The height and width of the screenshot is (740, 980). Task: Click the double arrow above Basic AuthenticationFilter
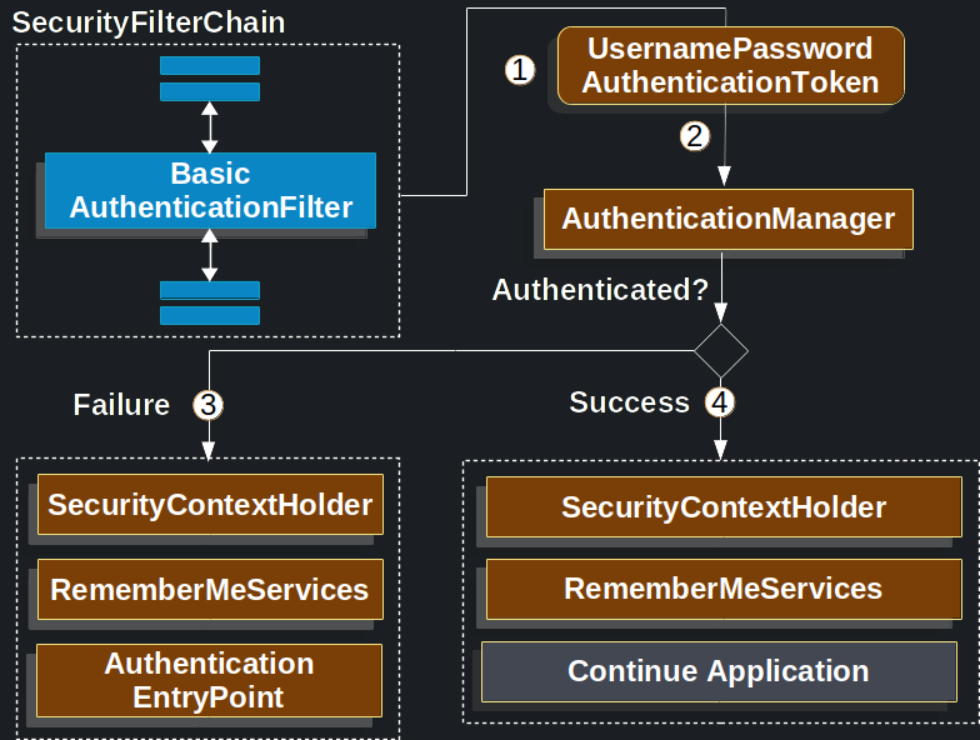point(209,127)
